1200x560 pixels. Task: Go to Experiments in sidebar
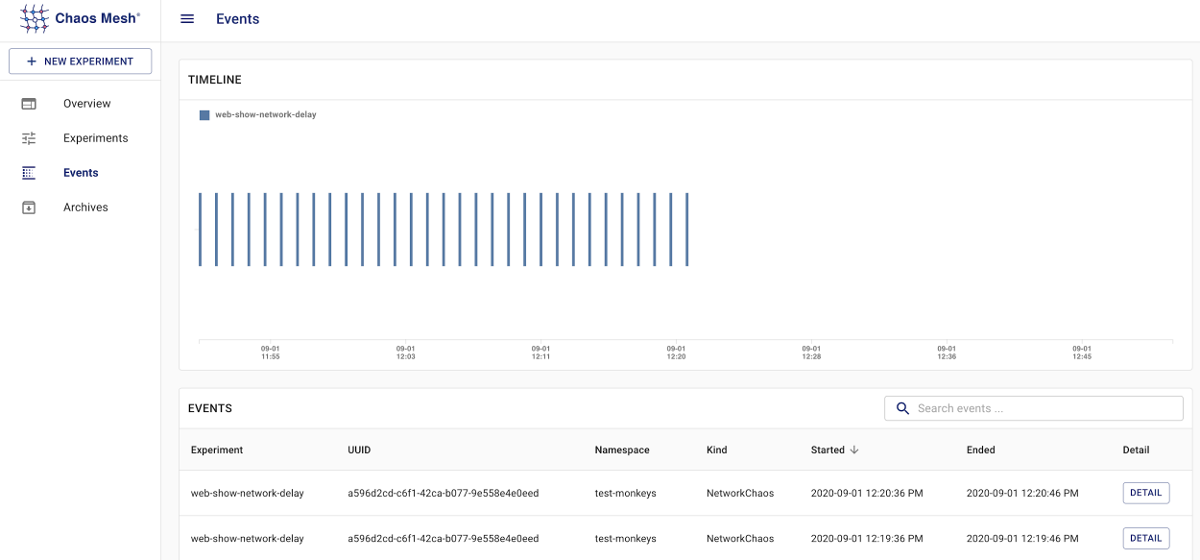pyautogui.click(x=95, y=139)
